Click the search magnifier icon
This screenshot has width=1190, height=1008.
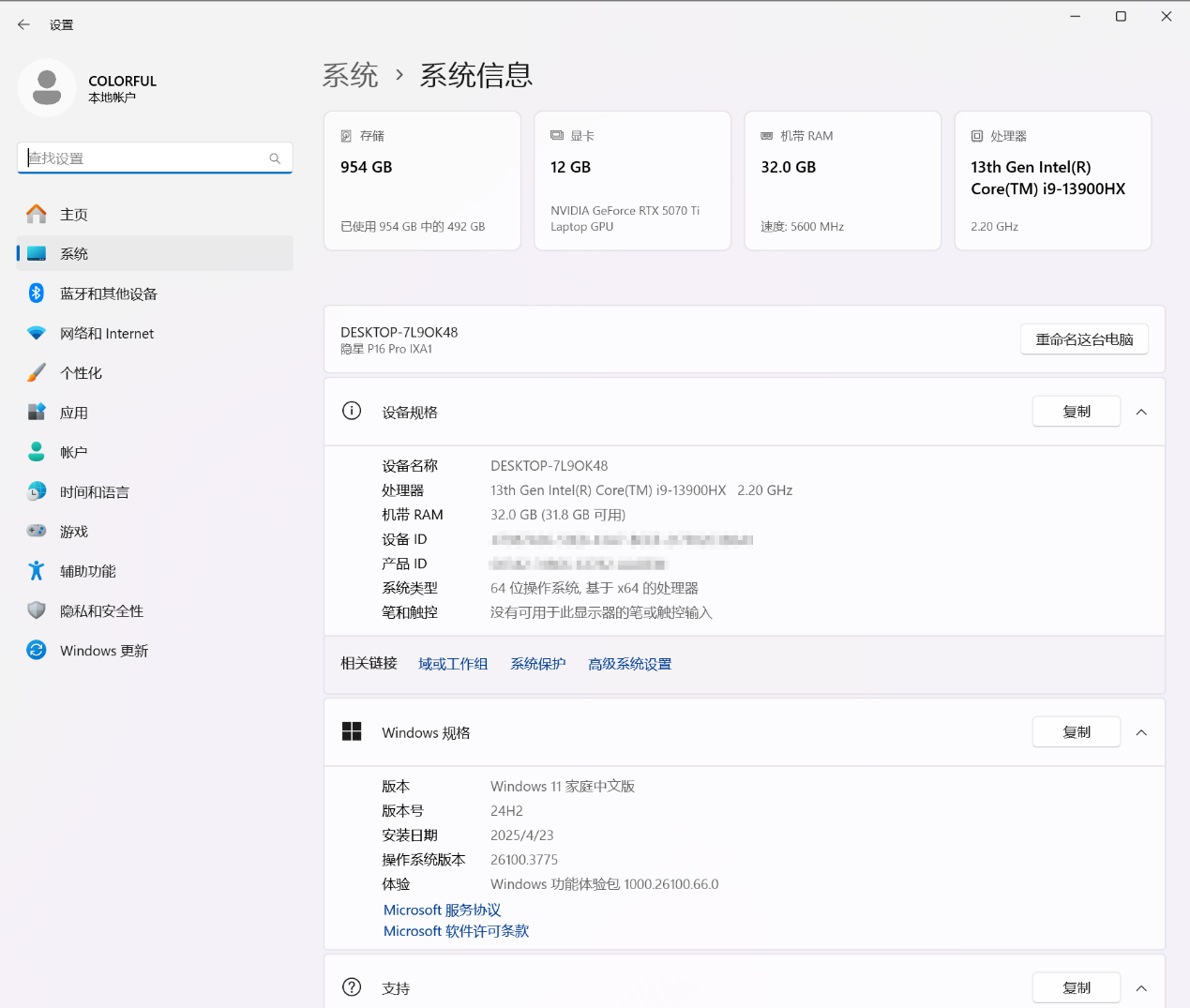point(275,158)
